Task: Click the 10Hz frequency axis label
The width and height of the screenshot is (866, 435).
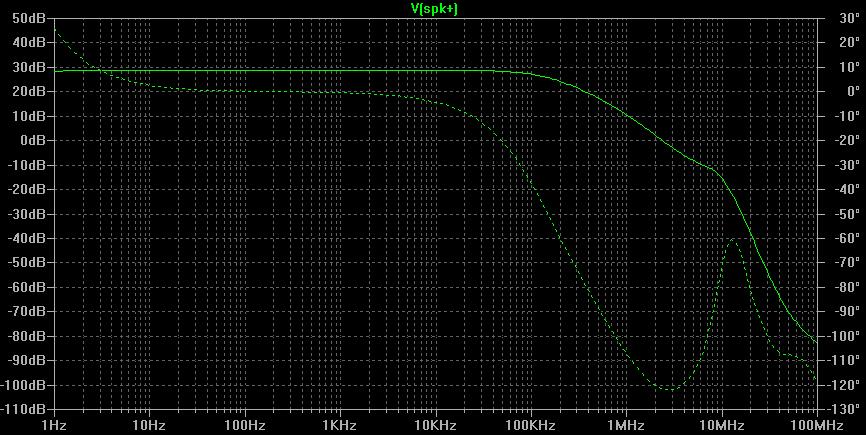Action: click(150, 426)
